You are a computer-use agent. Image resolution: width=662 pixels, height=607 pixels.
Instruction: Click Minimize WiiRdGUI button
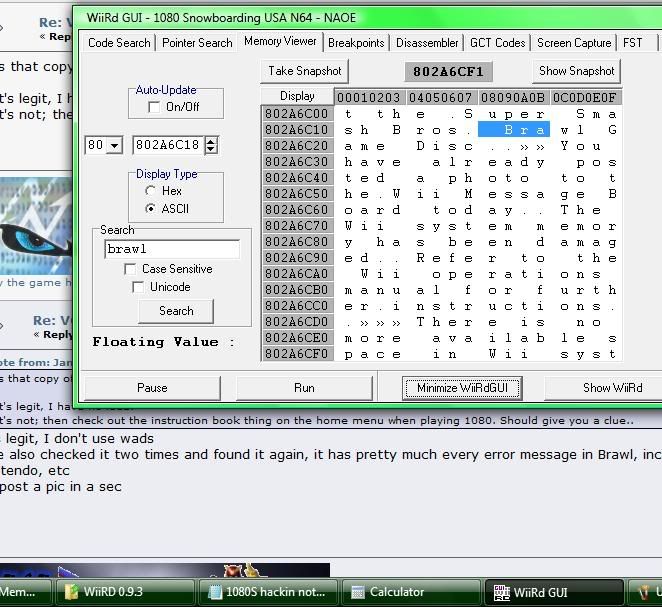(x=462, y=388)
